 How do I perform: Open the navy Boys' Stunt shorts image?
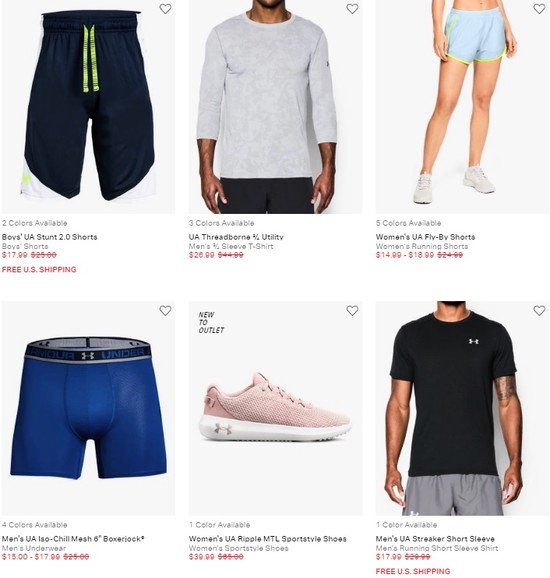(x=88, y=107)
